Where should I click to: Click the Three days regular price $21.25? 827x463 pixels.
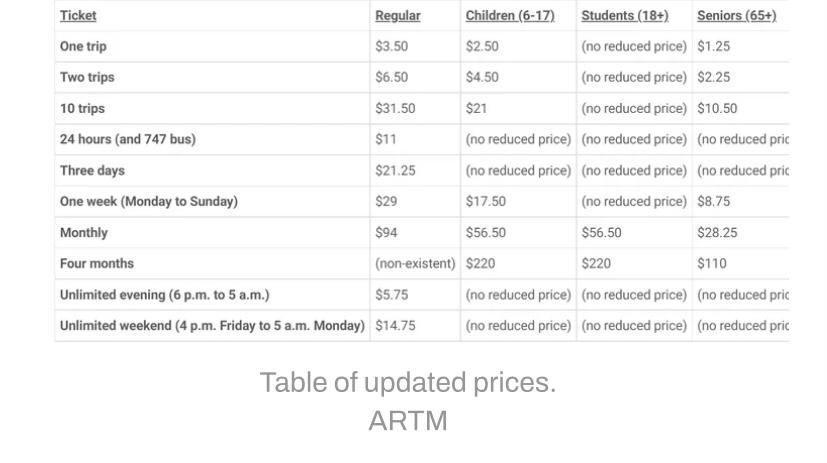(395, 170)
